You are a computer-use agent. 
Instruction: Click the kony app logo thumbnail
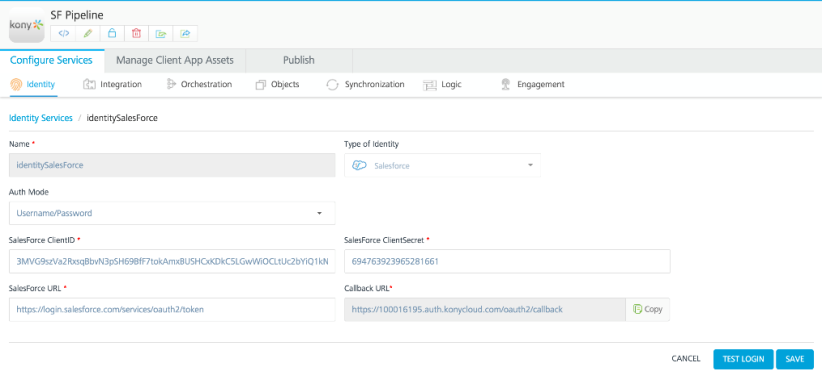tap(27, 25)
